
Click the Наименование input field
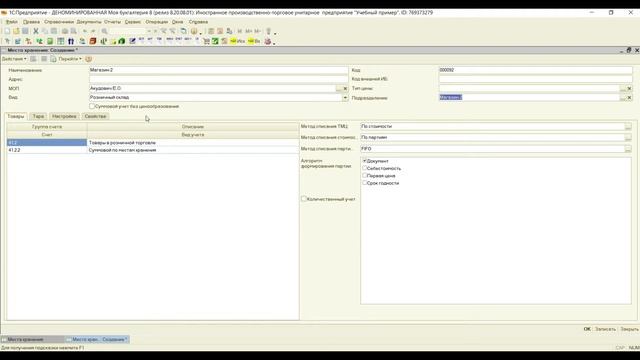point(218,70)
